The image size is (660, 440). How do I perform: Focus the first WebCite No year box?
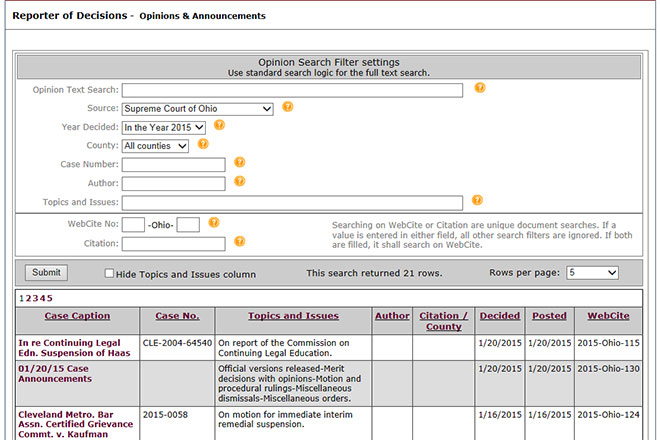point(133,225)
